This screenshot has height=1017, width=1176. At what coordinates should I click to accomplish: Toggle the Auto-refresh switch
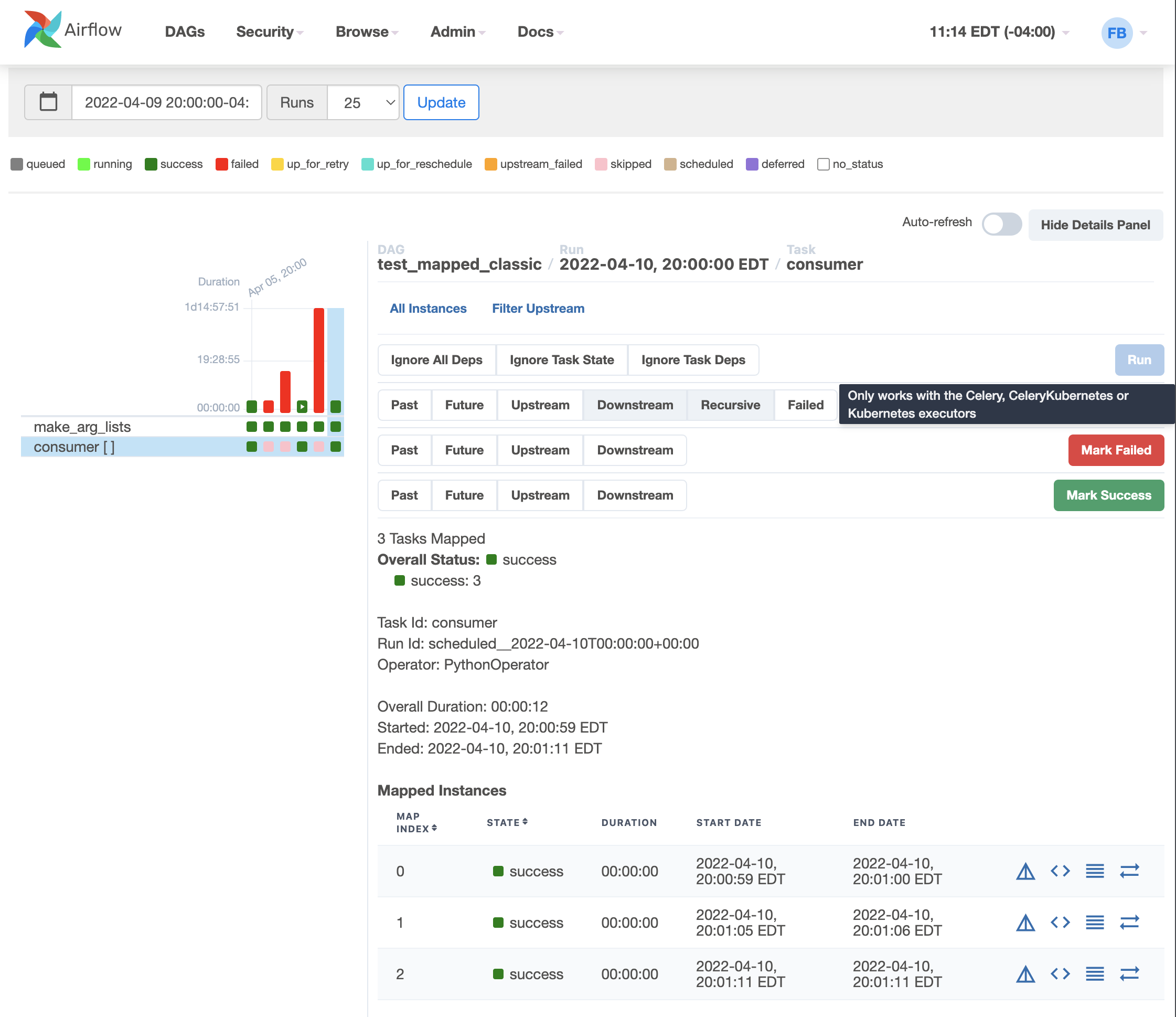(1002, 224)
